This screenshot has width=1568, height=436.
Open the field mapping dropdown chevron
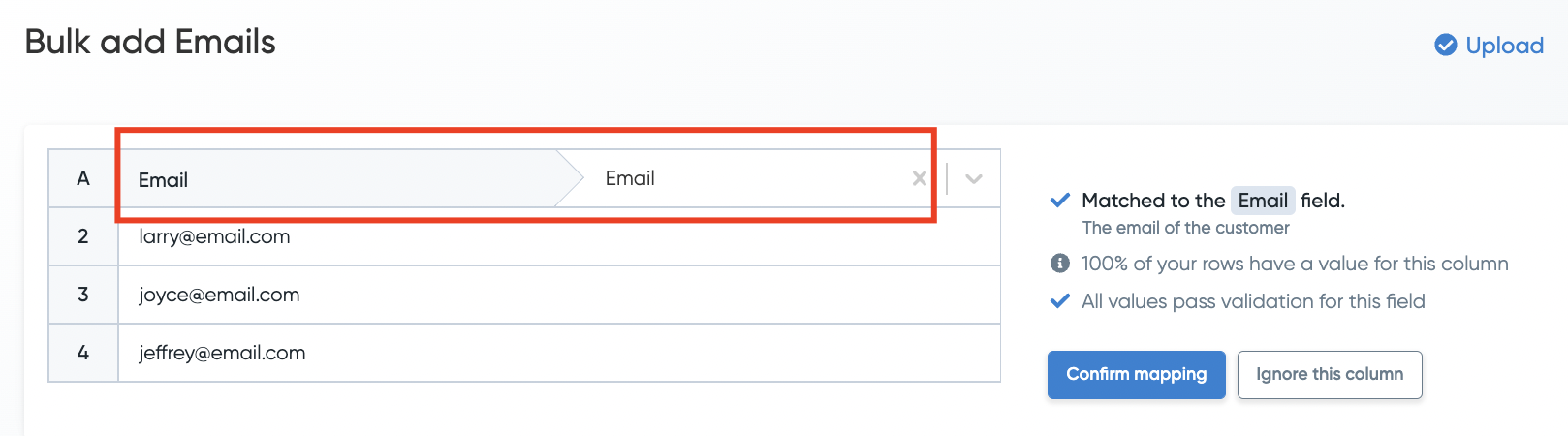pos(974,178)
